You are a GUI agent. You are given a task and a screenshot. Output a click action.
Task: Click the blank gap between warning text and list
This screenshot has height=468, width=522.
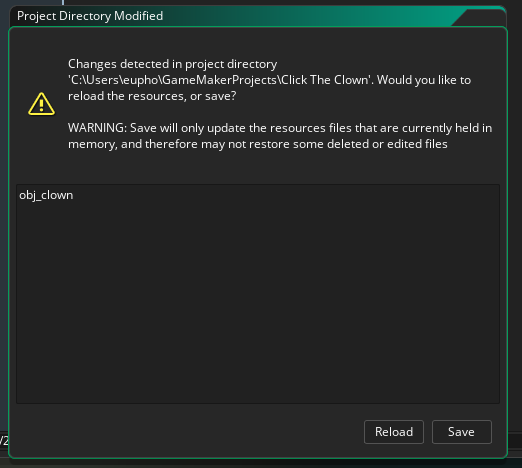(x=258, y=168)
